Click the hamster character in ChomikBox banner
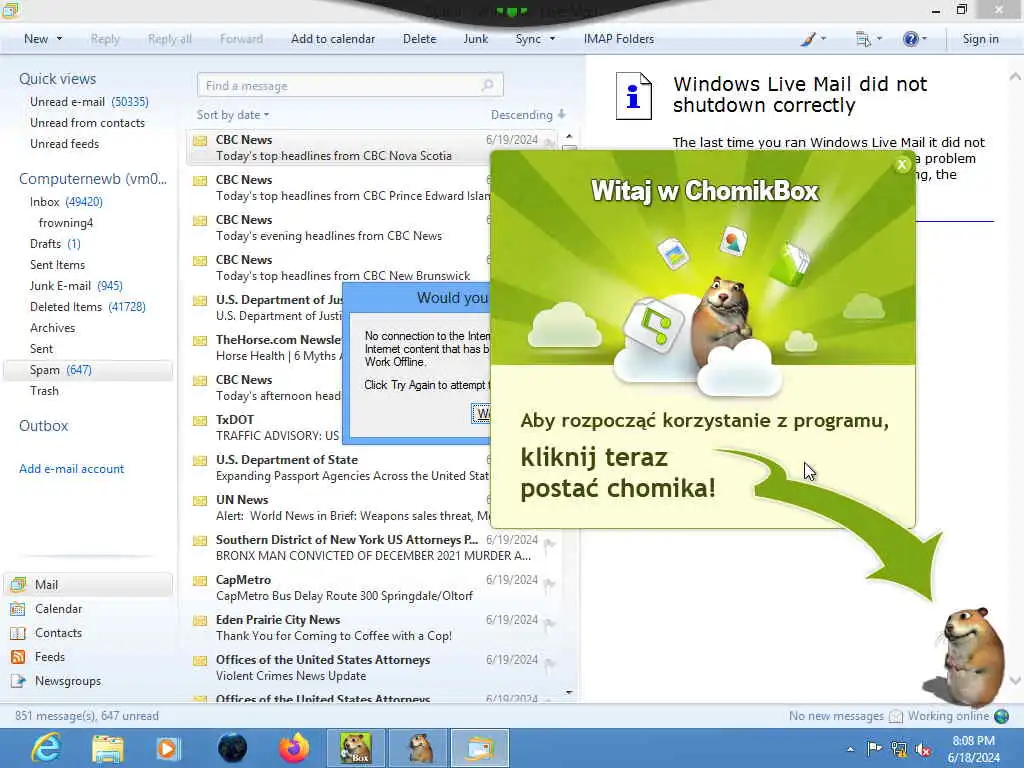This screenshot has height=768, width=1024. click(x=724, y=320)
